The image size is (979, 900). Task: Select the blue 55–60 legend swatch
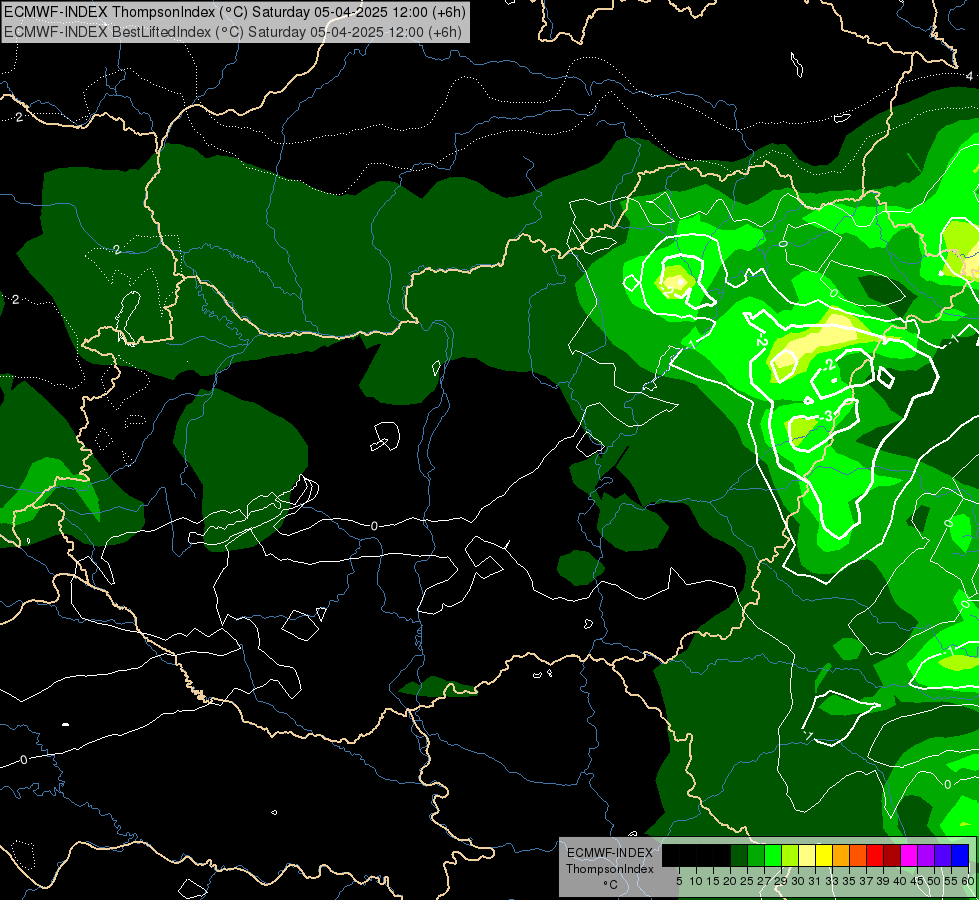tap(960, 855)
